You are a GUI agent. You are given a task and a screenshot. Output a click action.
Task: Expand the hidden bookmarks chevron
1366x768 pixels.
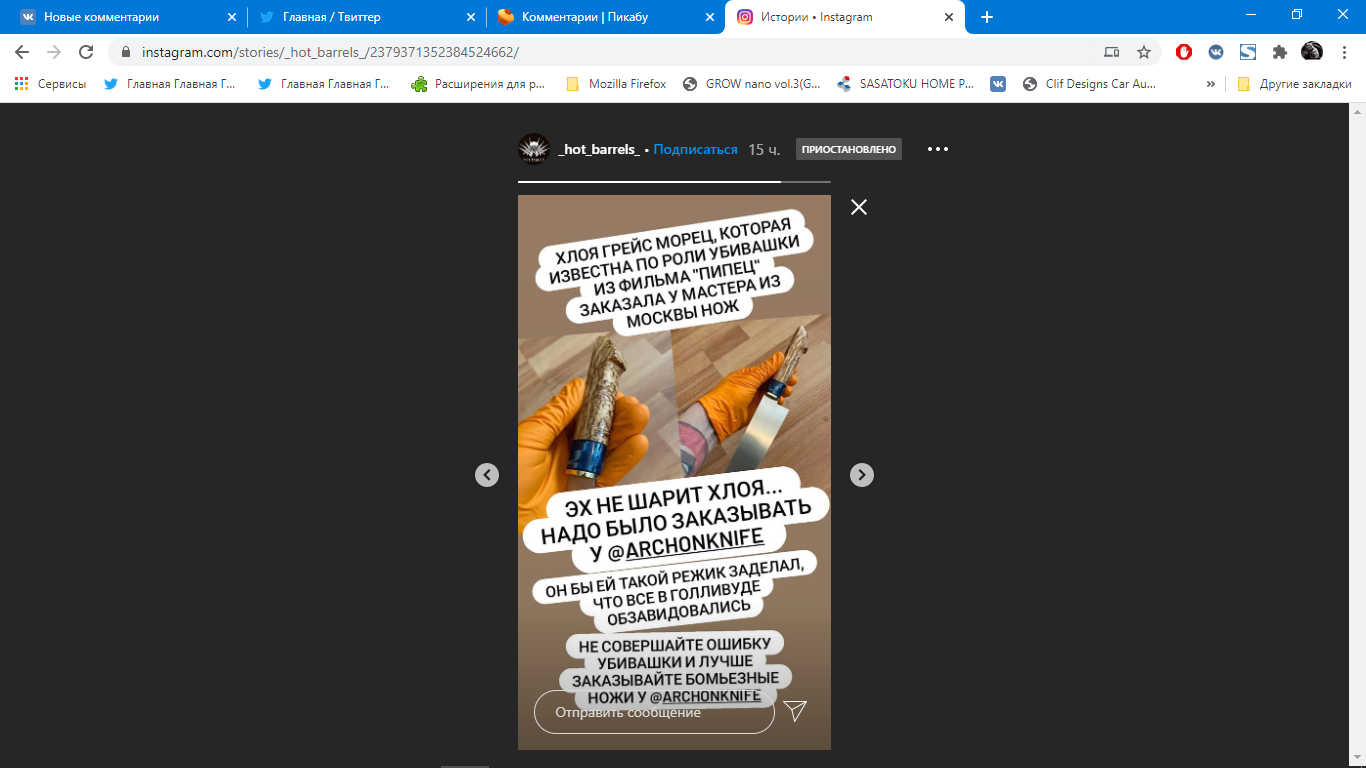pyautogui.click(x=1211, y=84)
